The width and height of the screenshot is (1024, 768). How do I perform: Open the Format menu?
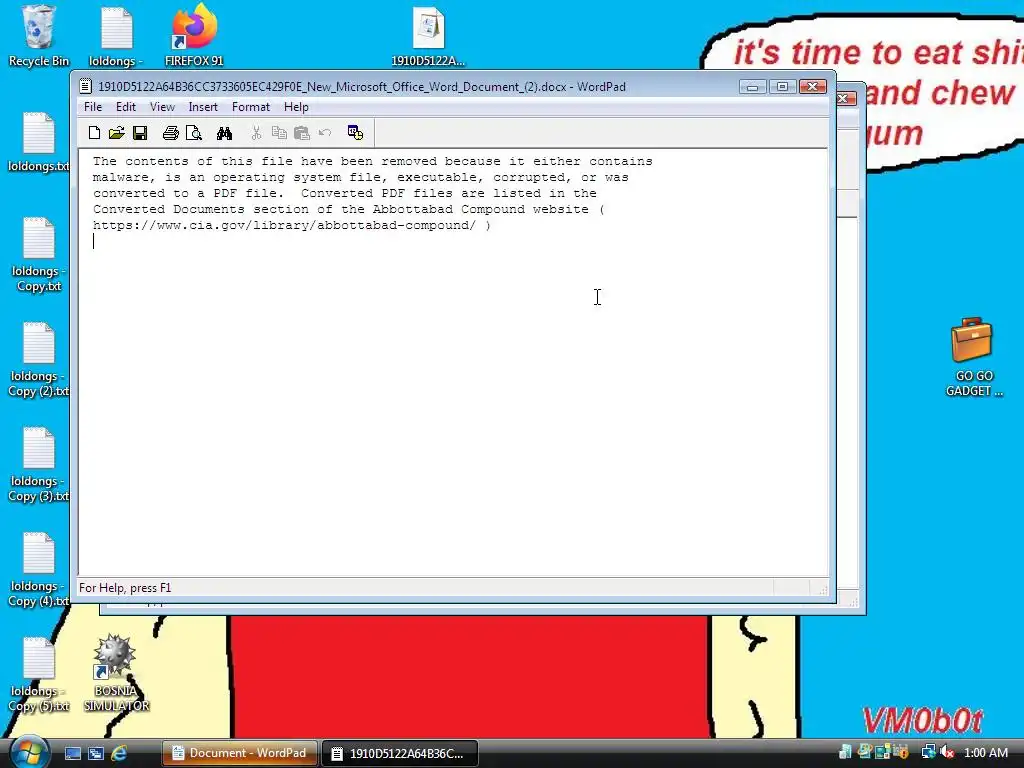pos(251,107)
